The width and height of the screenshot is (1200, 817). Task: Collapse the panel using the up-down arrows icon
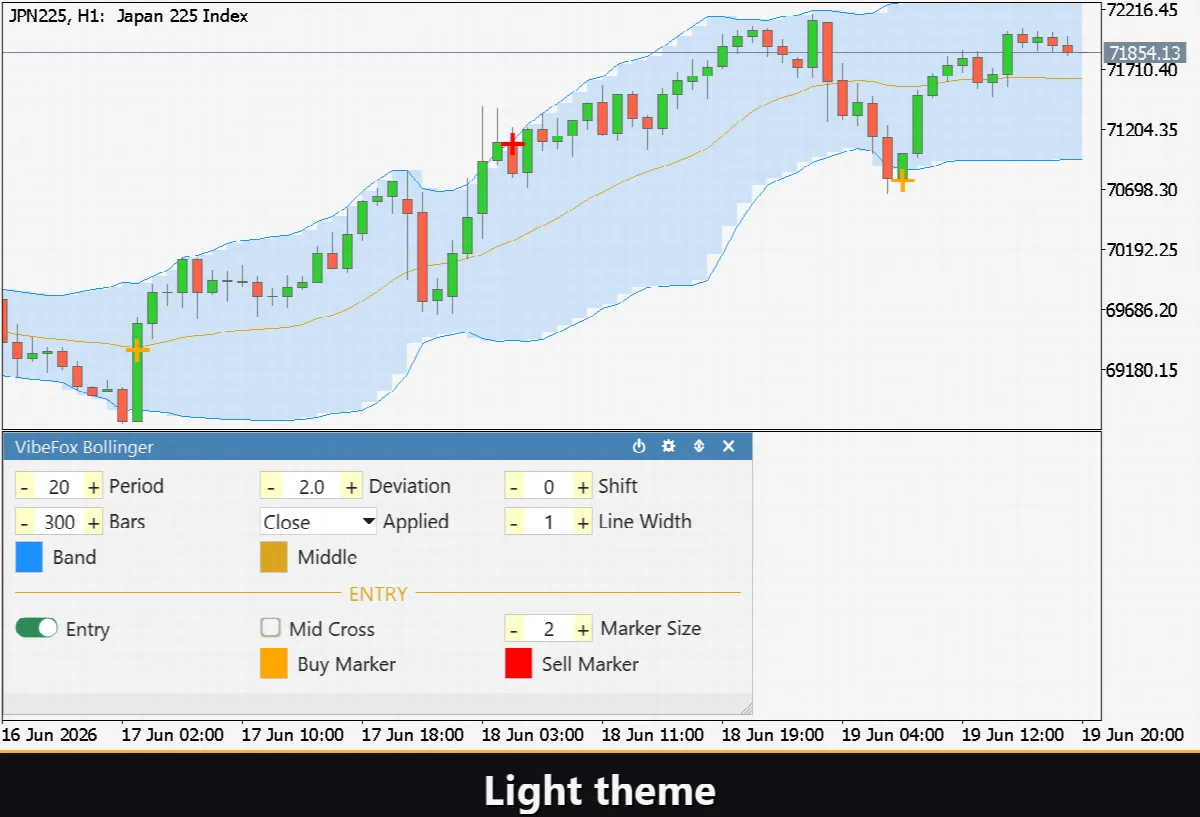pyautogui.click(x=699, y=446)
